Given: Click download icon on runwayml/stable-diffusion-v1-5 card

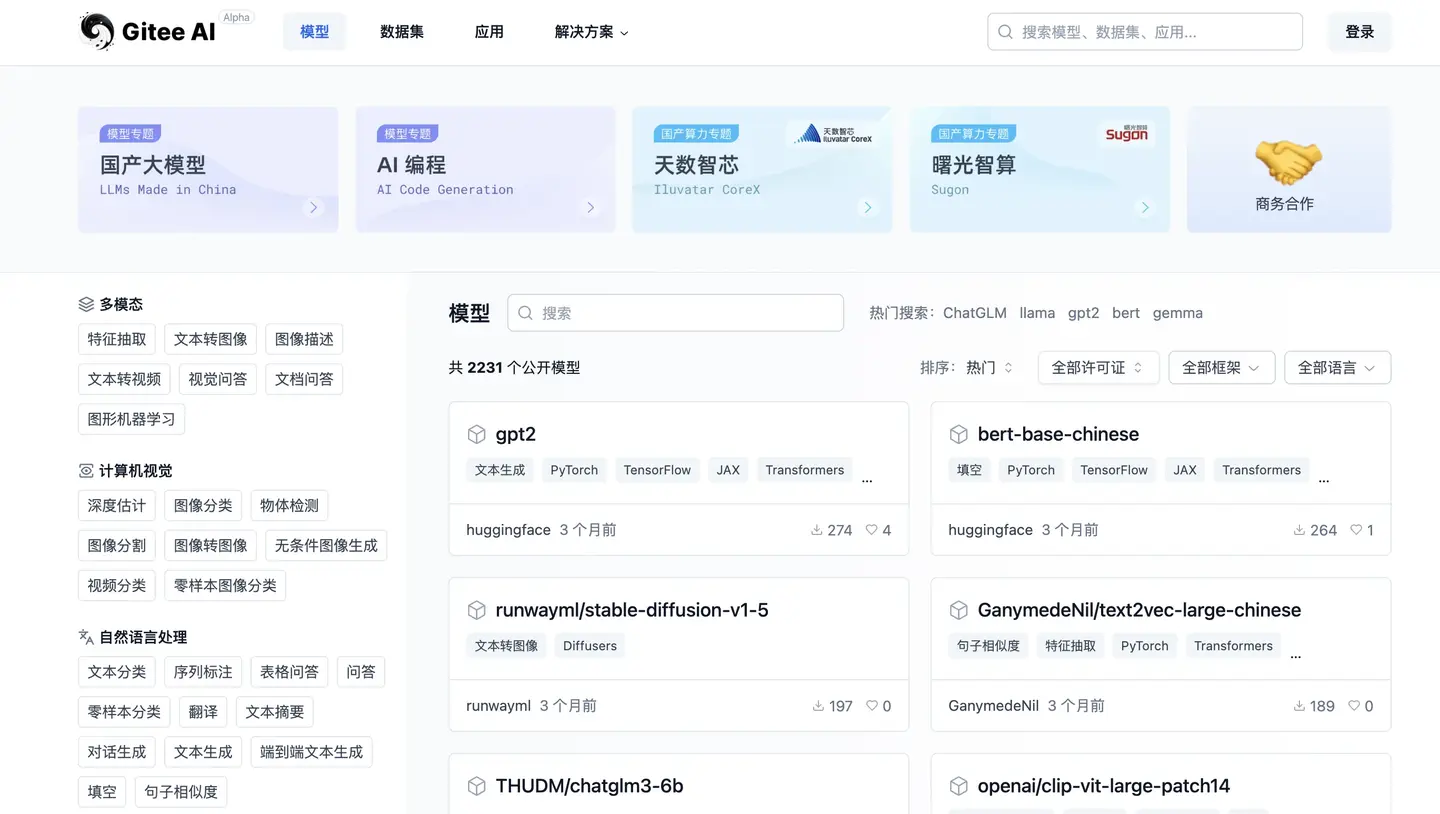Looking at the screenshot, I should [x=818, y=706].
